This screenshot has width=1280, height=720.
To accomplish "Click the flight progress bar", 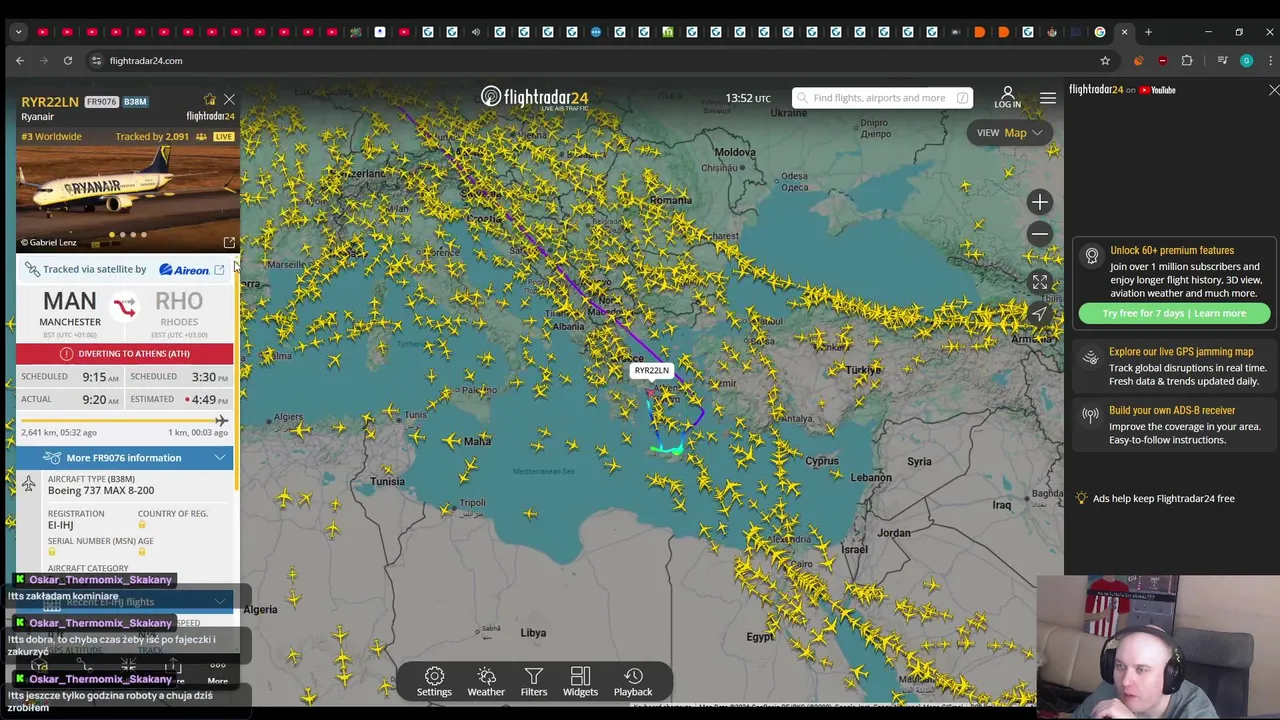I will tap(124, 421).
